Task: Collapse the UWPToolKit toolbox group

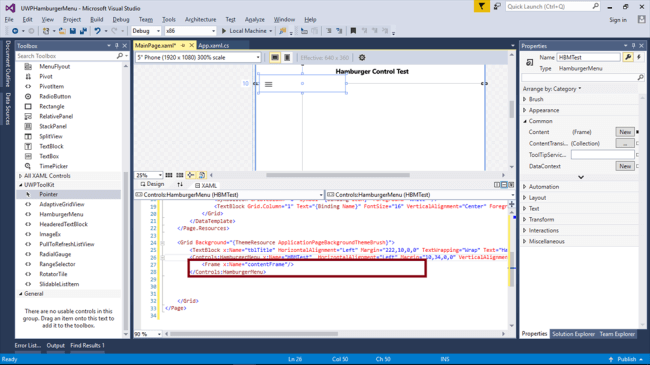Action: point(21,185)
